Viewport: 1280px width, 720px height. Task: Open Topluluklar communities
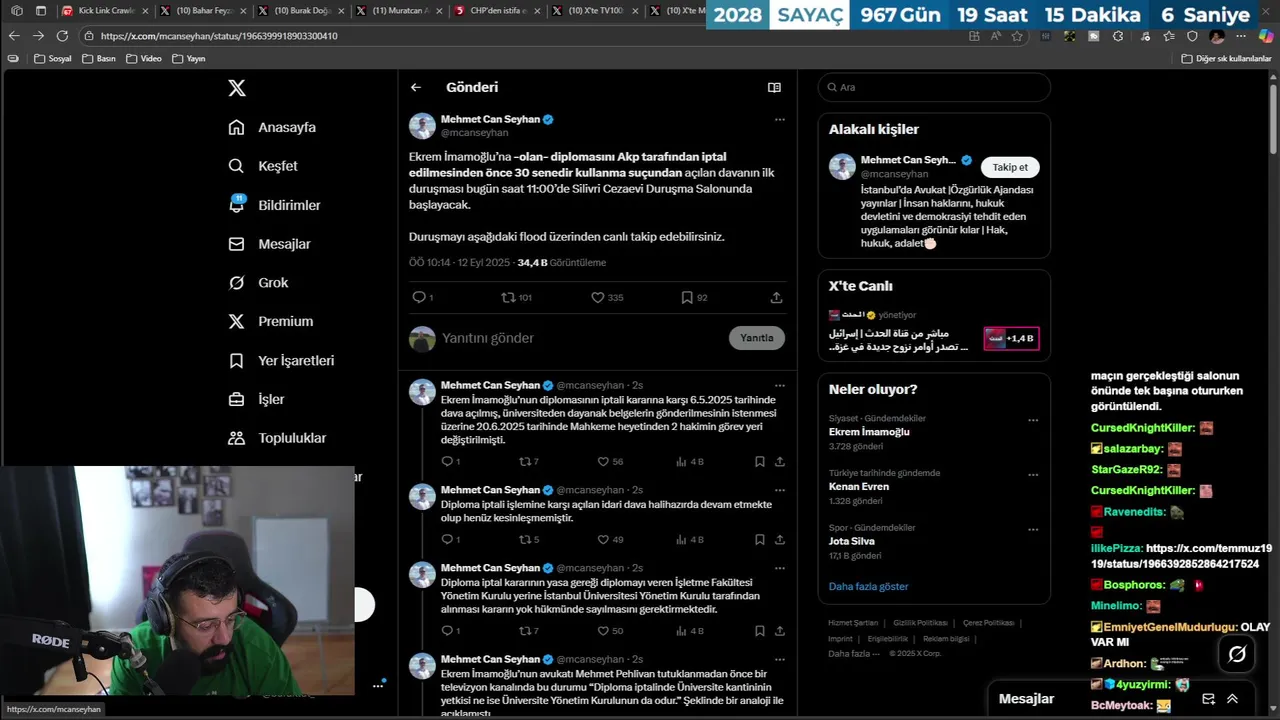277,438
